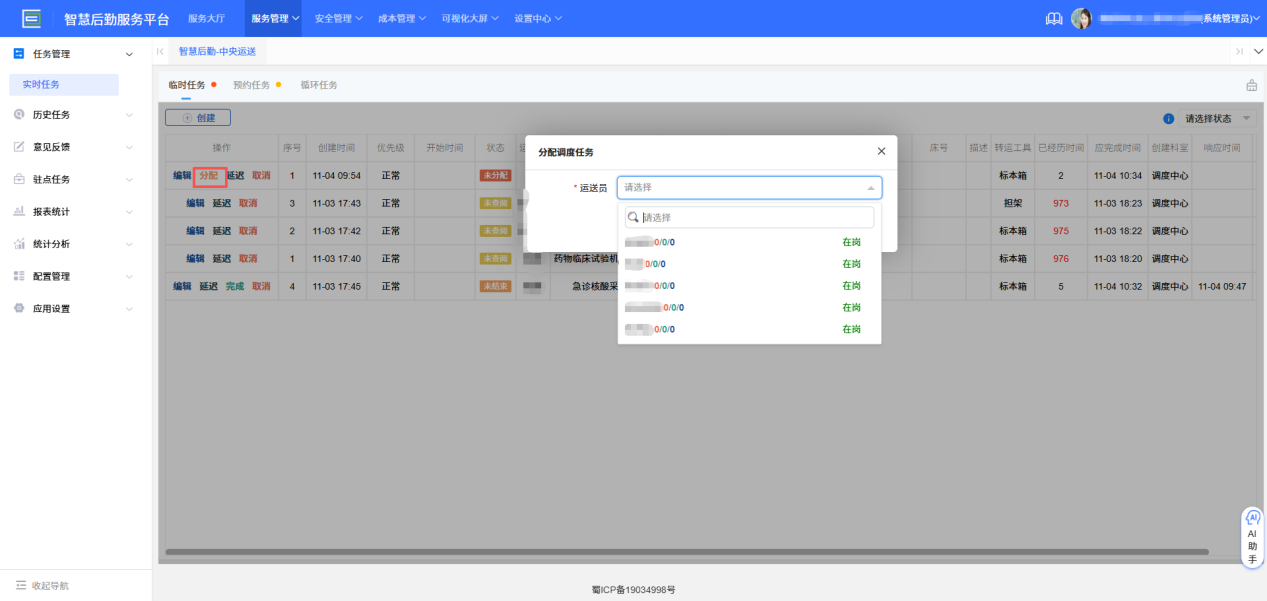Click the 历史任务 sidebar icon

click(19, 115)
